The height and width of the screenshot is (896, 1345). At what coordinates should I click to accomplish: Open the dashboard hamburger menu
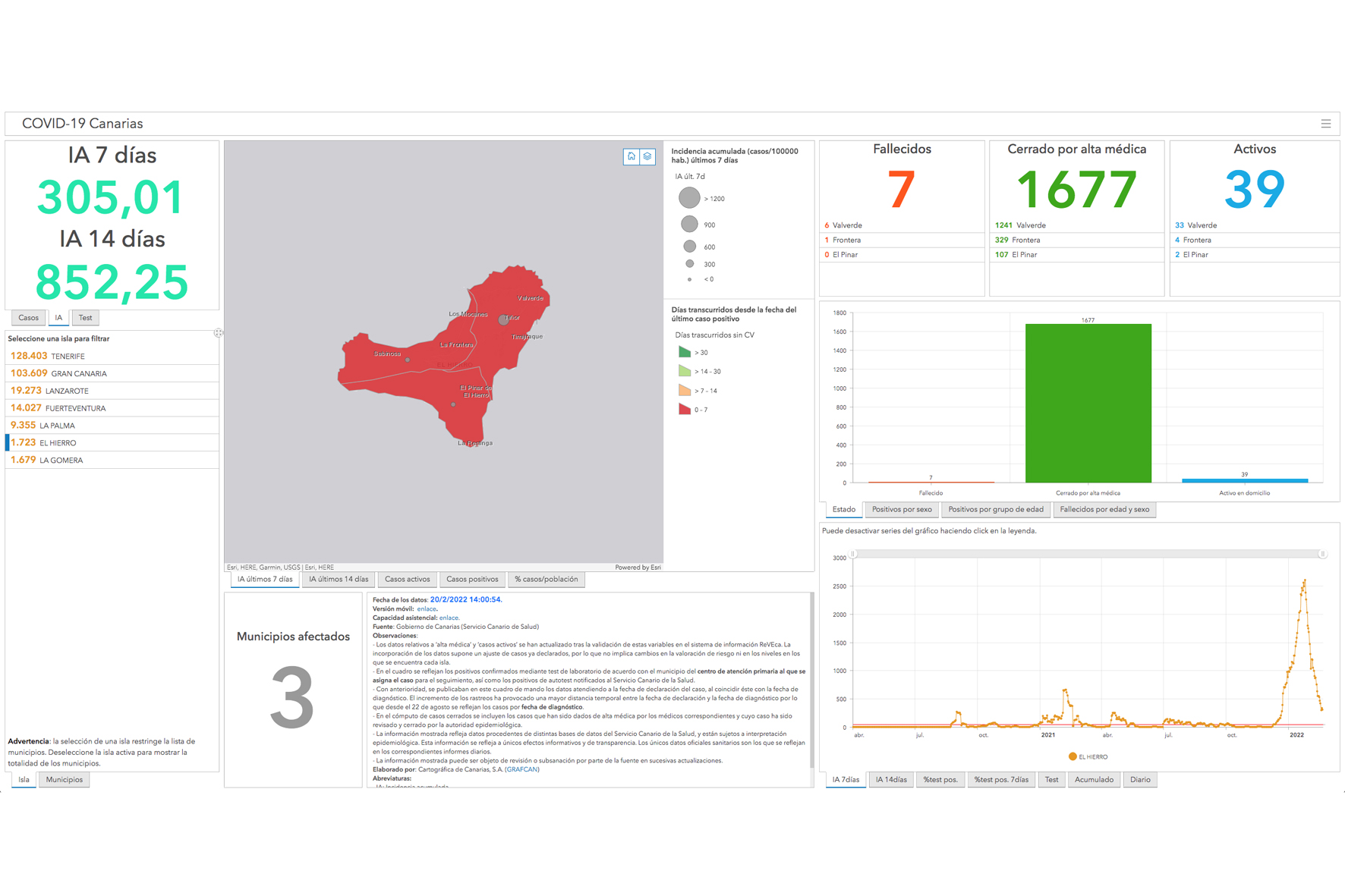tap(1325, 124)
